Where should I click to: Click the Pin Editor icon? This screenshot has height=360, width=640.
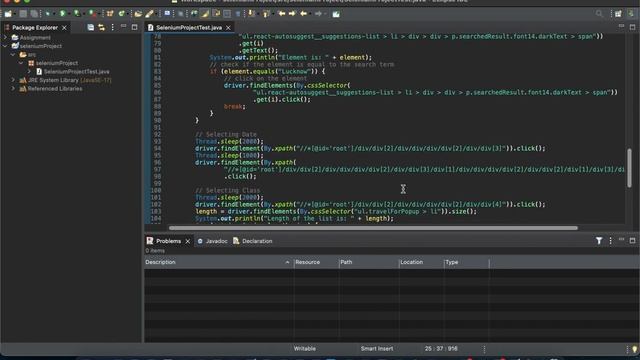[x=336, y=14]
